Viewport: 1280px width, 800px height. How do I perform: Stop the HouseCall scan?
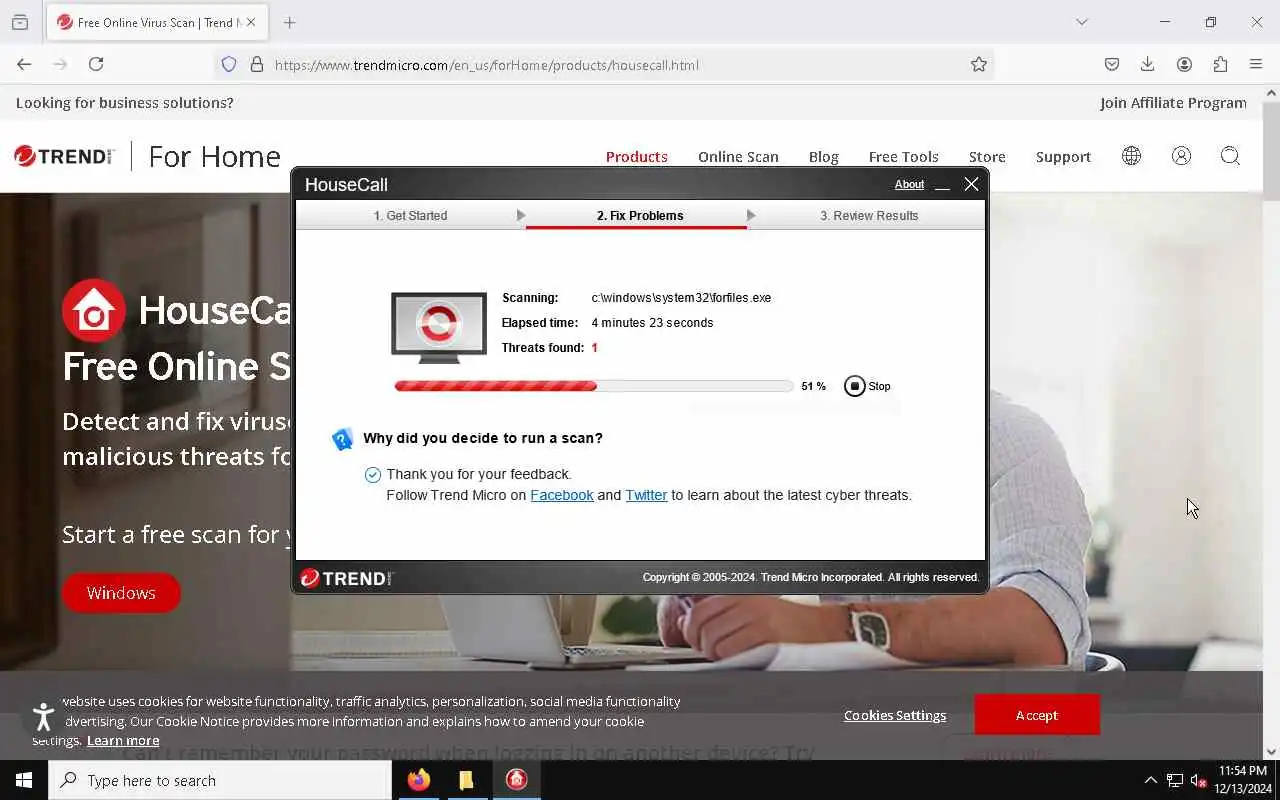(867, 386)
